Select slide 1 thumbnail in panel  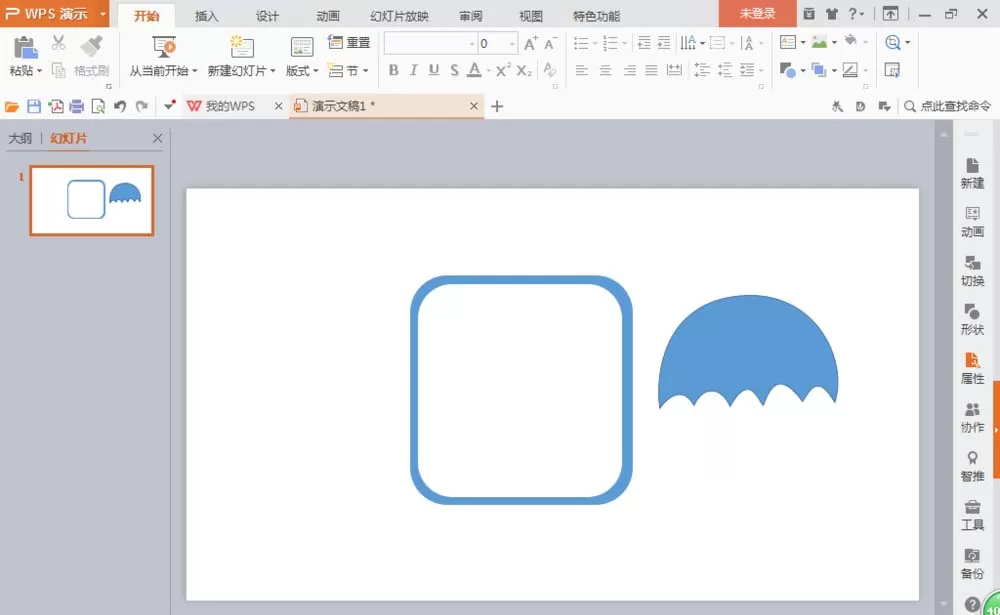pos(92,200)
